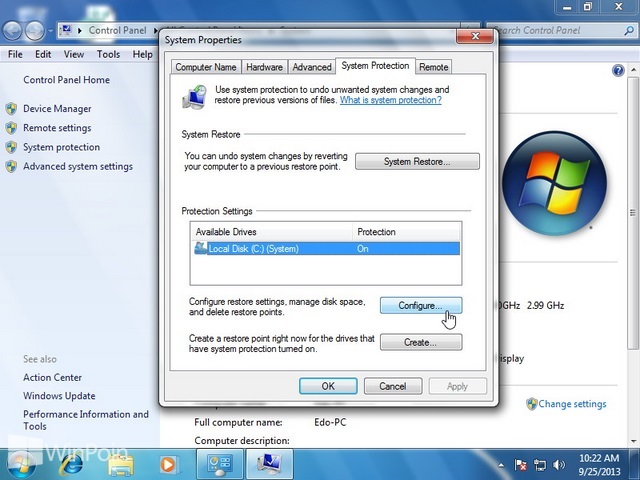Open recent pages dropdown arrow

pos(50,31)
